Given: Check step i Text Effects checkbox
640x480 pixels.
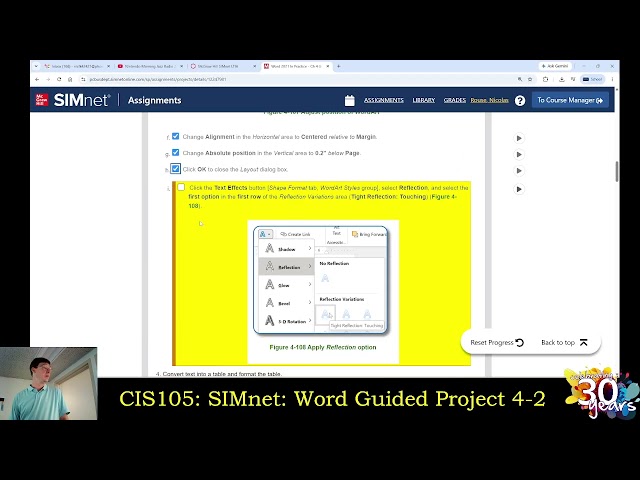Looking at the screenshot, I should (181, 187).
